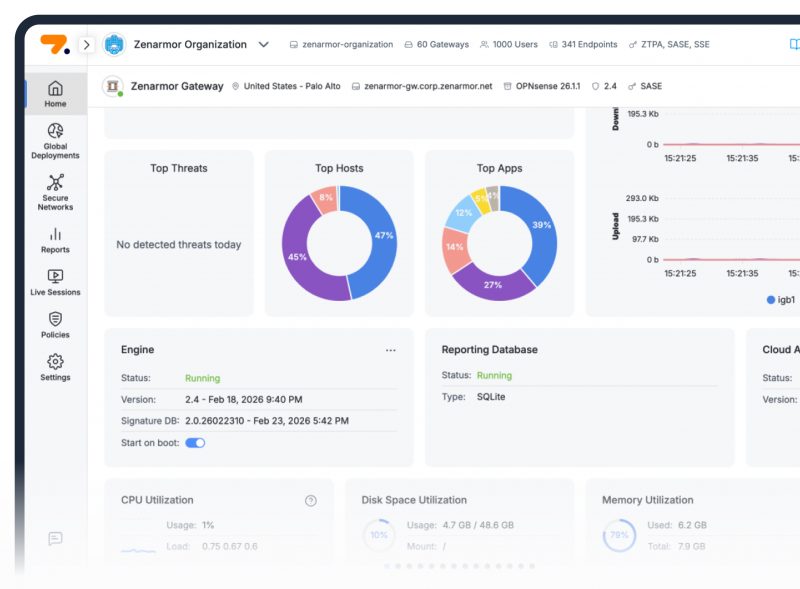800x589 pixels.
Task: Click the Memory 79% gauge
Action: pos(619,535)
